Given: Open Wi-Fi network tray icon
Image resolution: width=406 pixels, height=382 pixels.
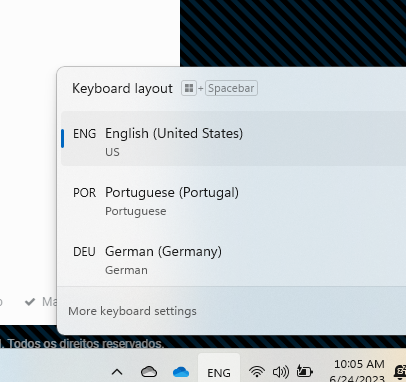Looking at the screenshot, I should pyautogui.click(x=257, y=371).
